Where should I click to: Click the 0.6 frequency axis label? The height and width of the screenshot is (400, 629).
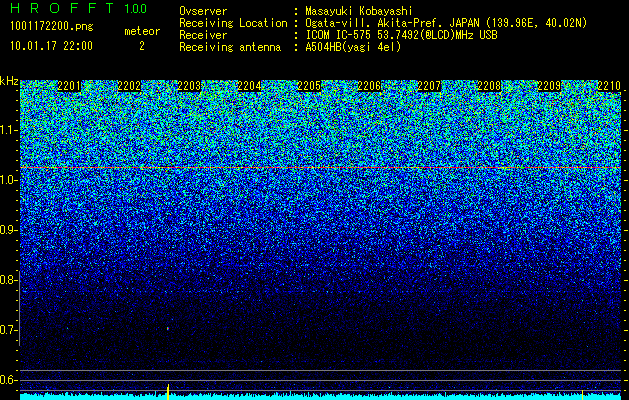(x=8, y=380)
